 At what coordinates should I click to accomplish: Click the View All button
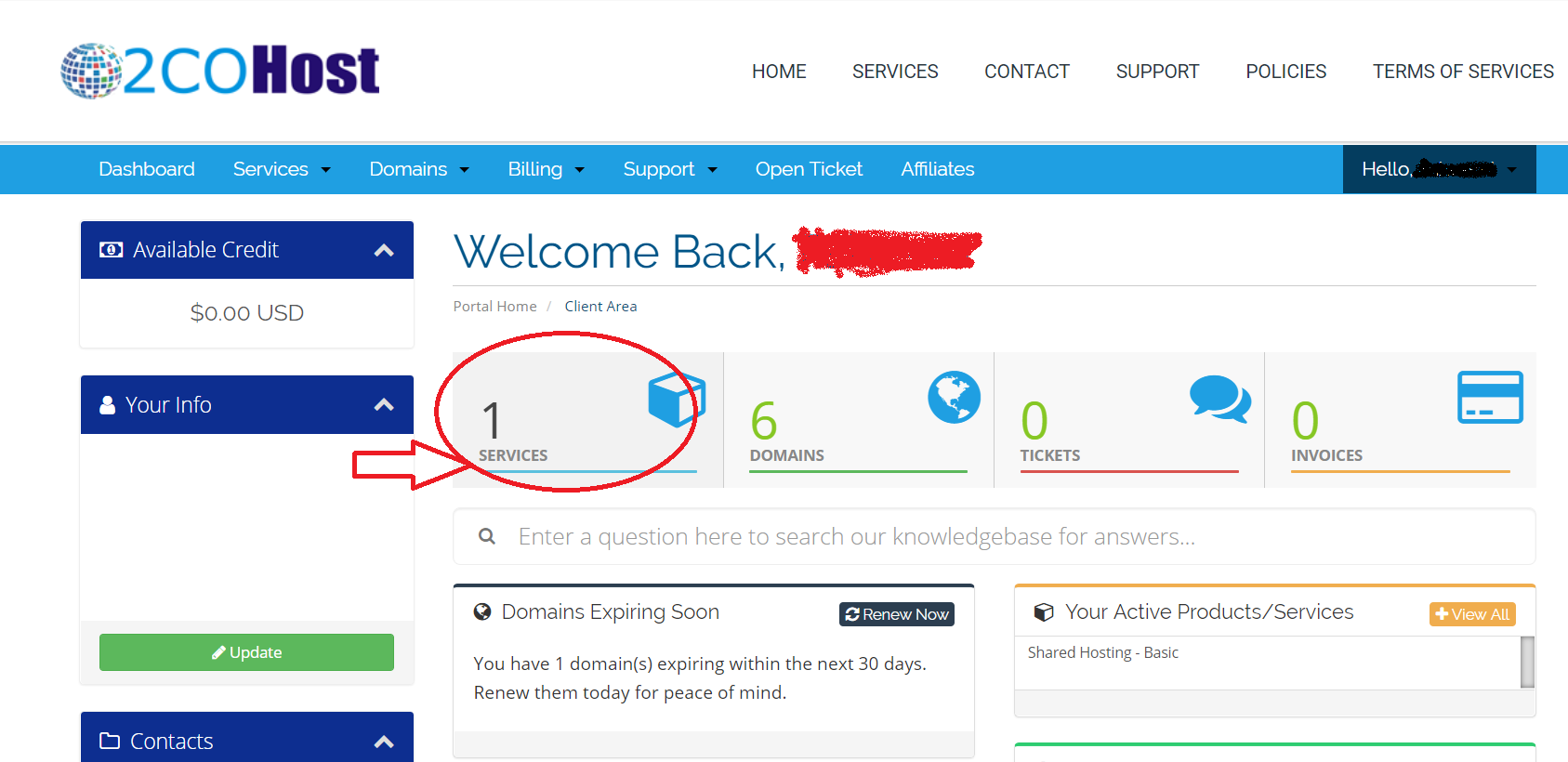[1472, 614]
